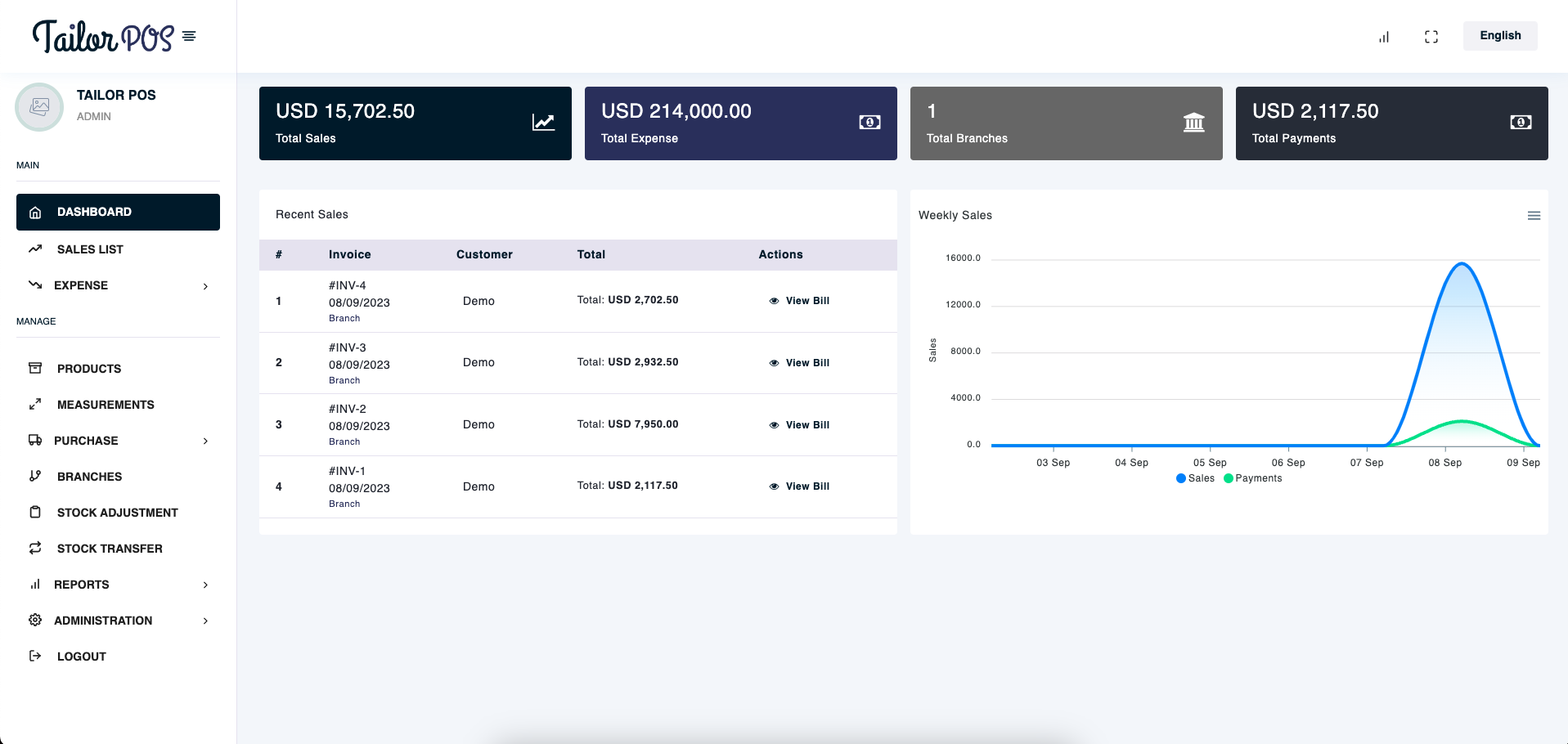This screenshot has height=744, width=1568.
Task: Click the Total Branches bank icon
Action: [x=1193, y=123]
